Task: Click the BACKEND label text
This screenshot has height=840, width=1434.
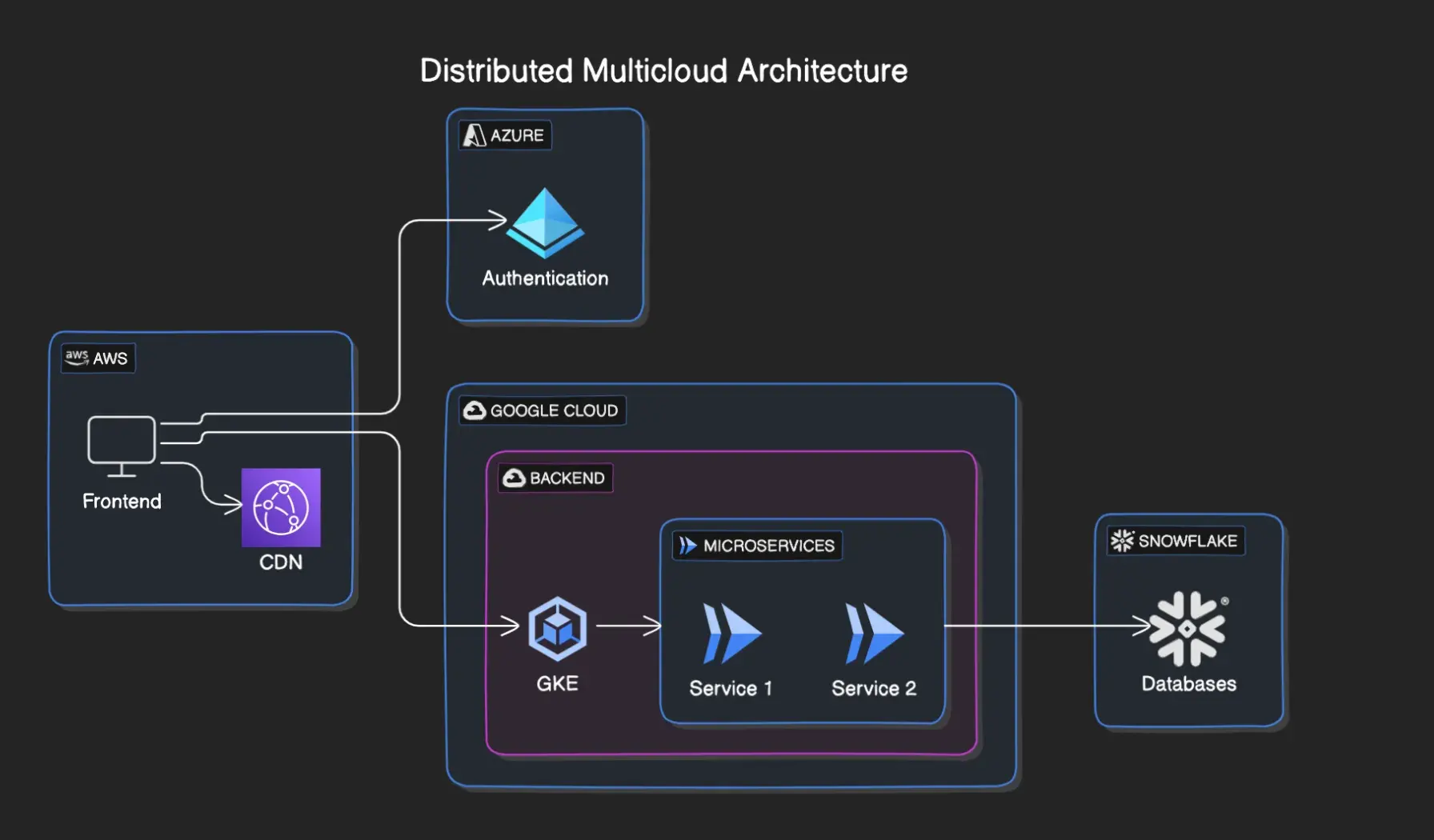Action: tap(567, 478)
